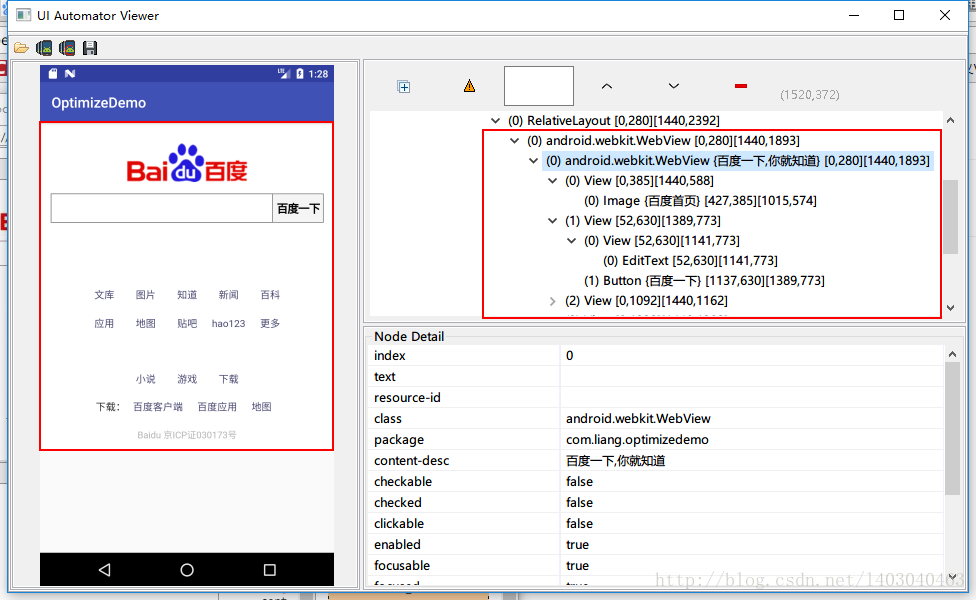Click the 图片 link in the screenshot
This screenshot has width=976, height=600.
(146, 295)
